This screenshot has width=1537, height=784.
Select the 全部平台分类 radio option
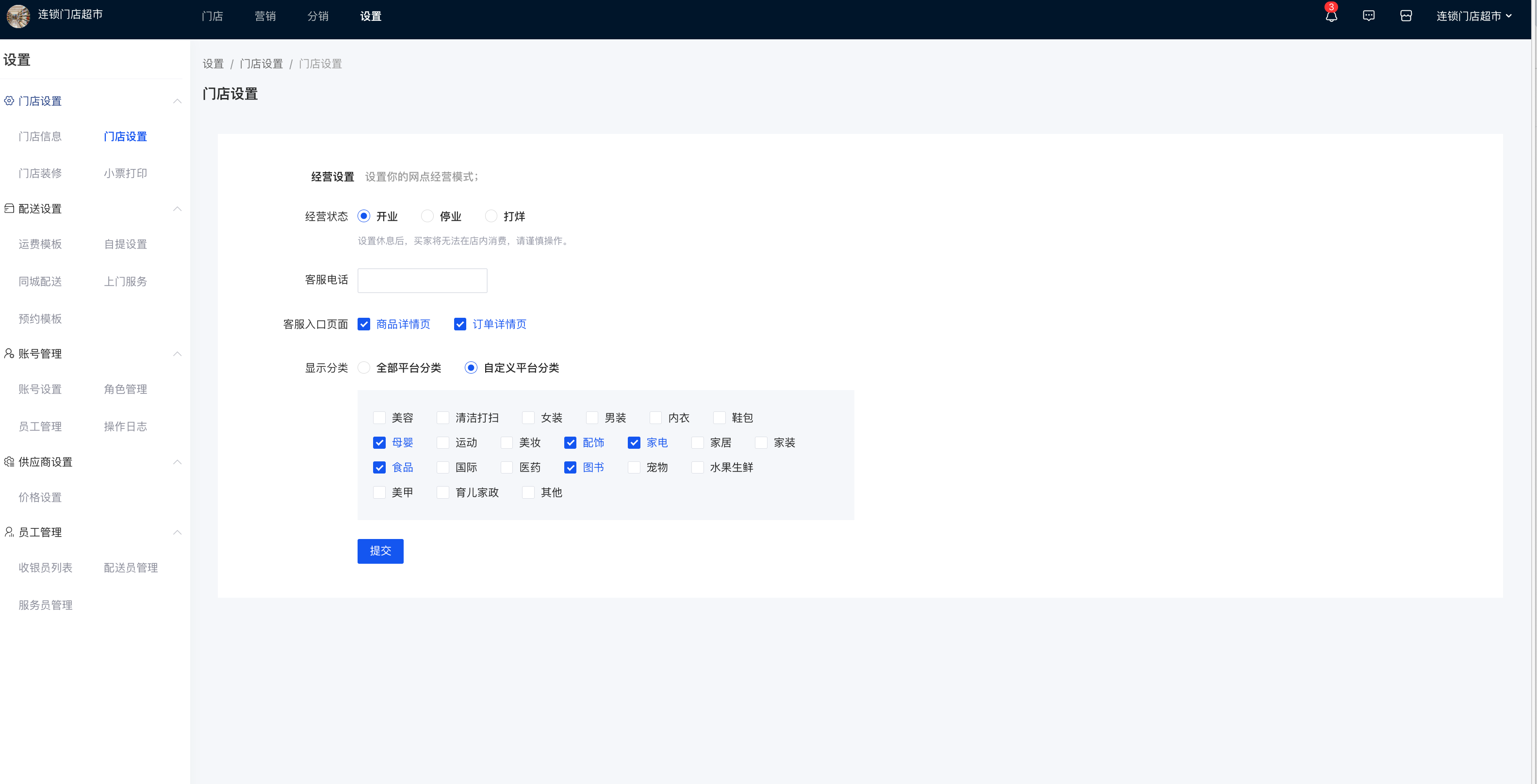364,368
